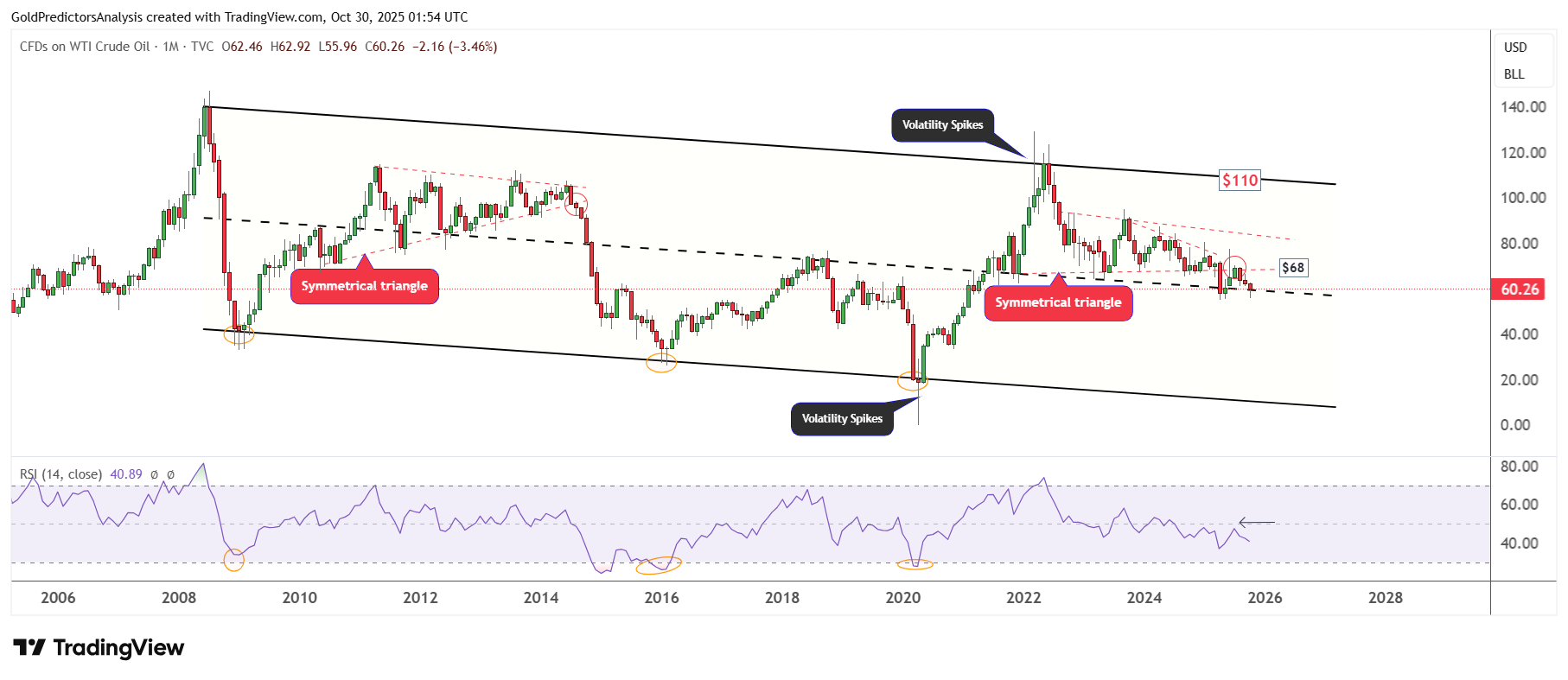
Task: Click the red 60.26 current price tag
Action: [x=1520, y=289]
